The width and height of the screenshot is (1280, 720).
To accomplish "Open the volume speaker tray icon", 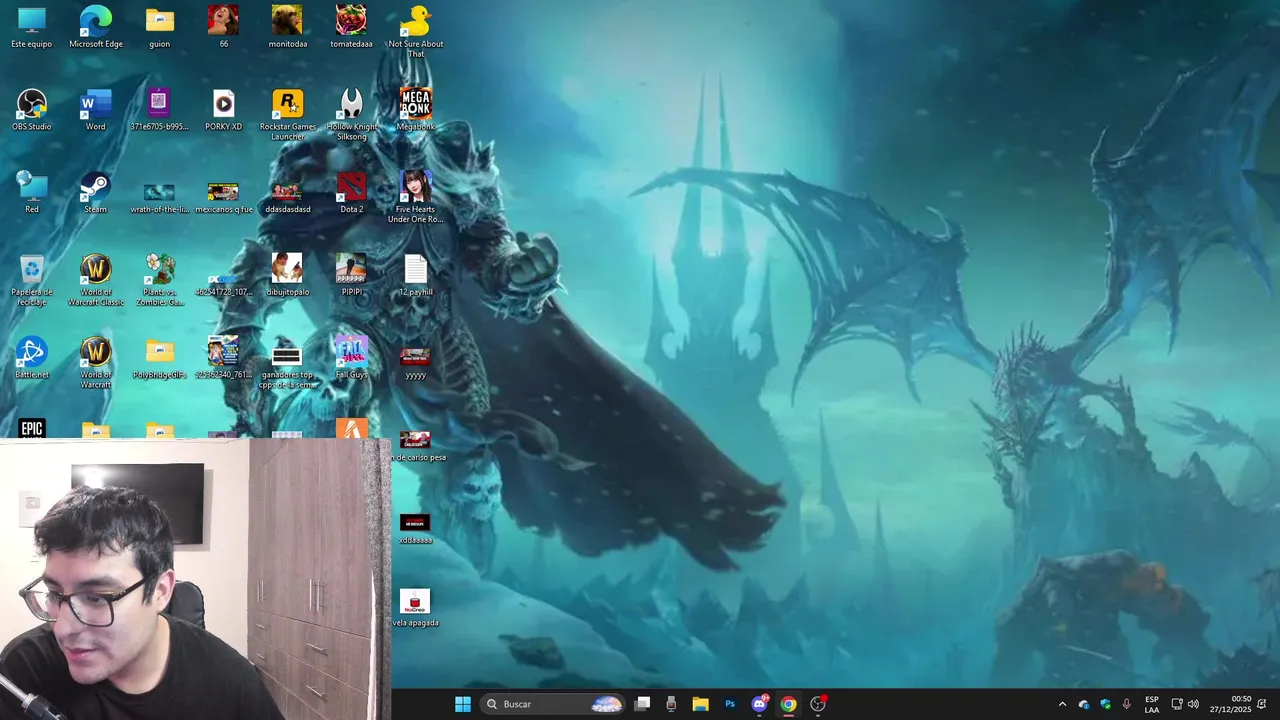I will click(1193, 704).
